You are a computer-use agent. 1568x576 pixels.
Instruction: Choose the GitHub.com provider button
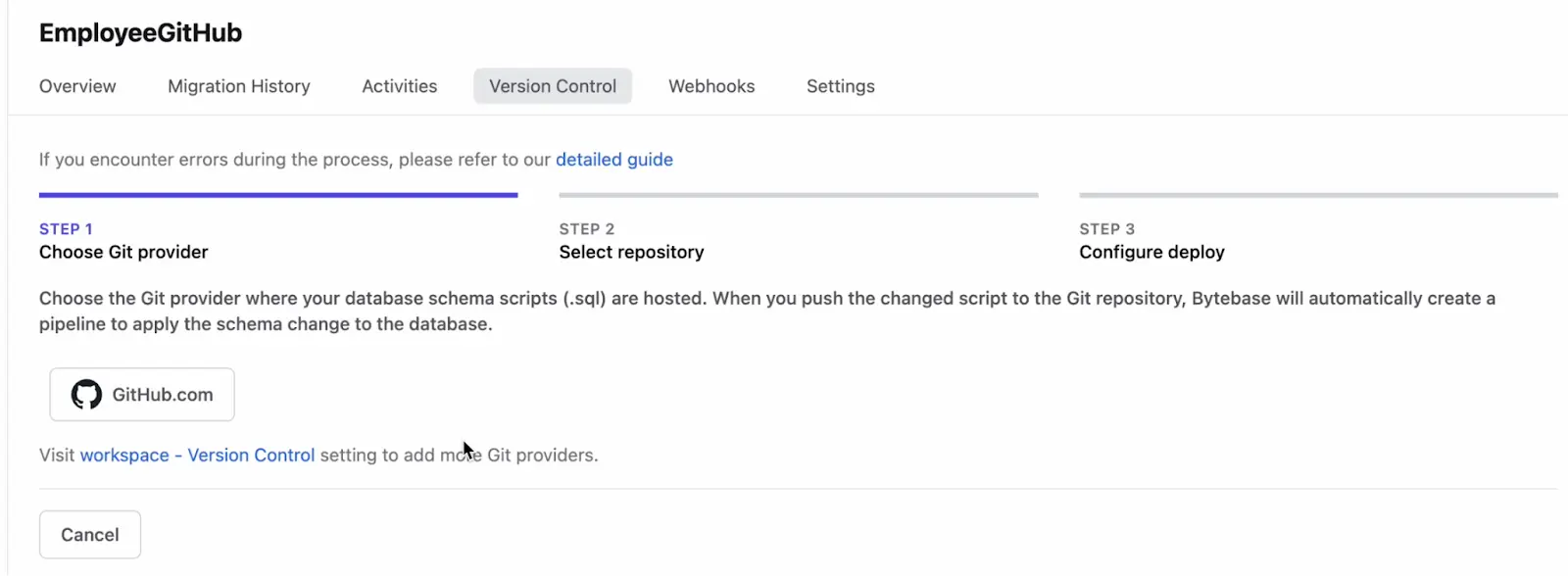[x=142, y=395]
